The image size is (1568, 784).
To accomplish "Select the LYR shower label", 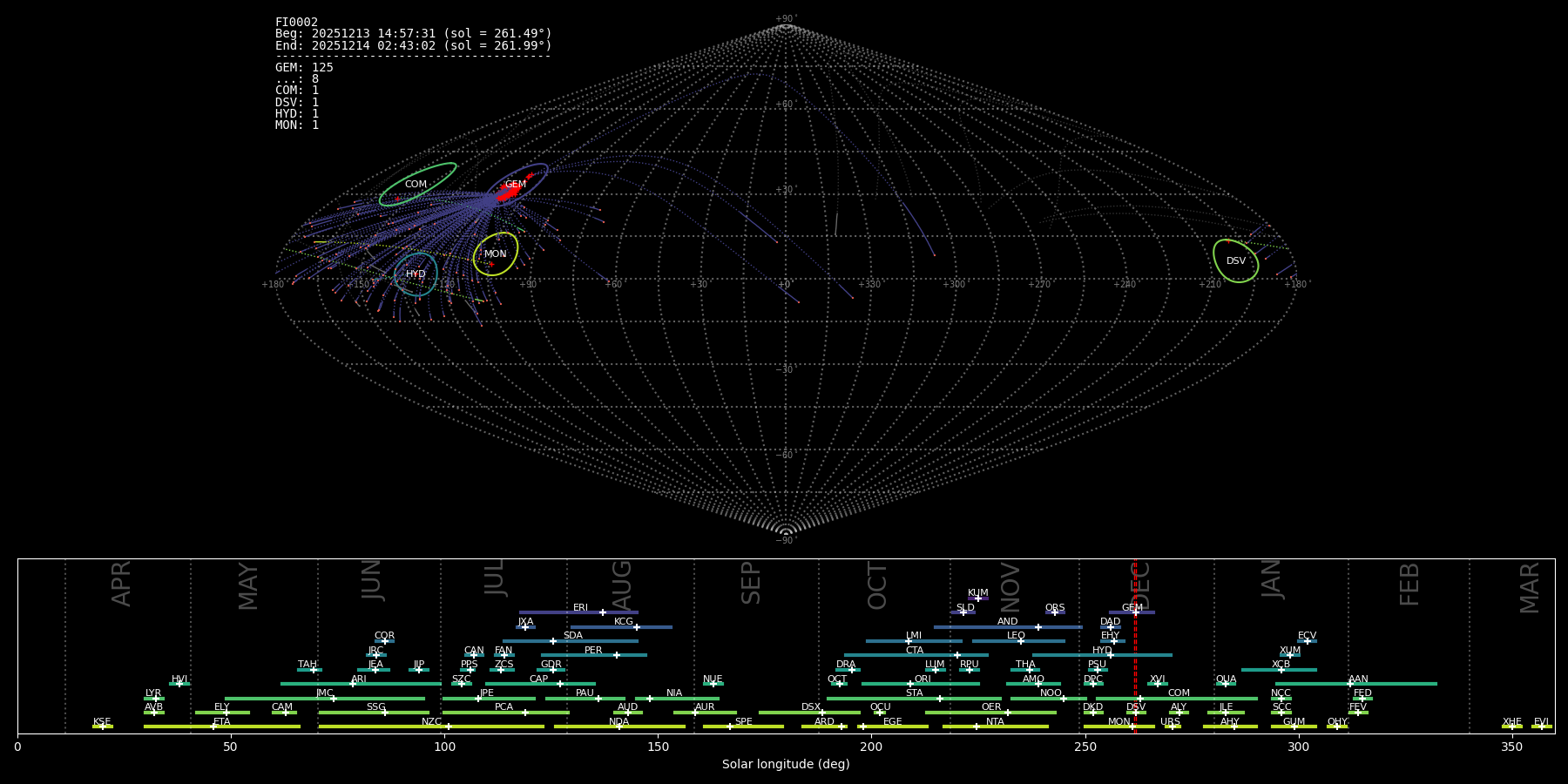I will [153, 693].
